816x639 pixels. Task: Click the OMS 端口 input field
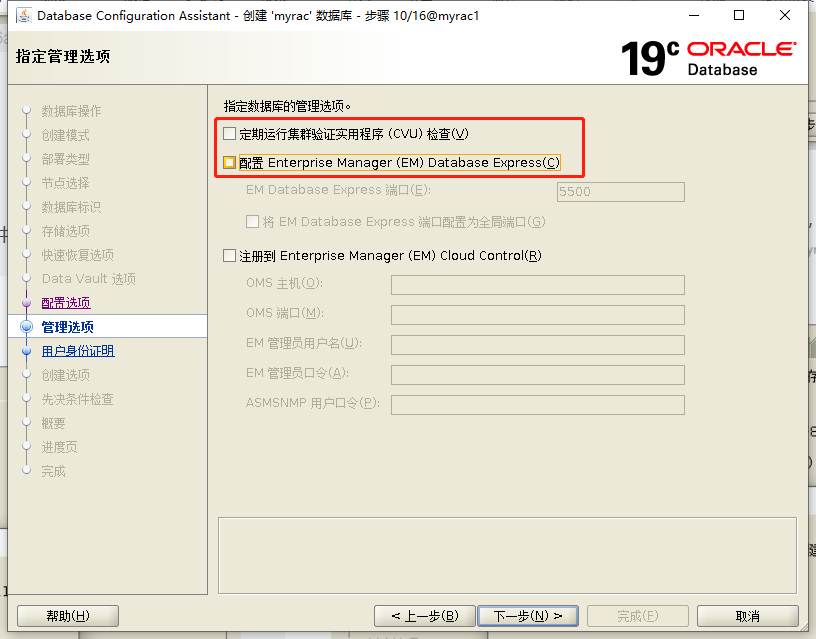pos(538,315)
